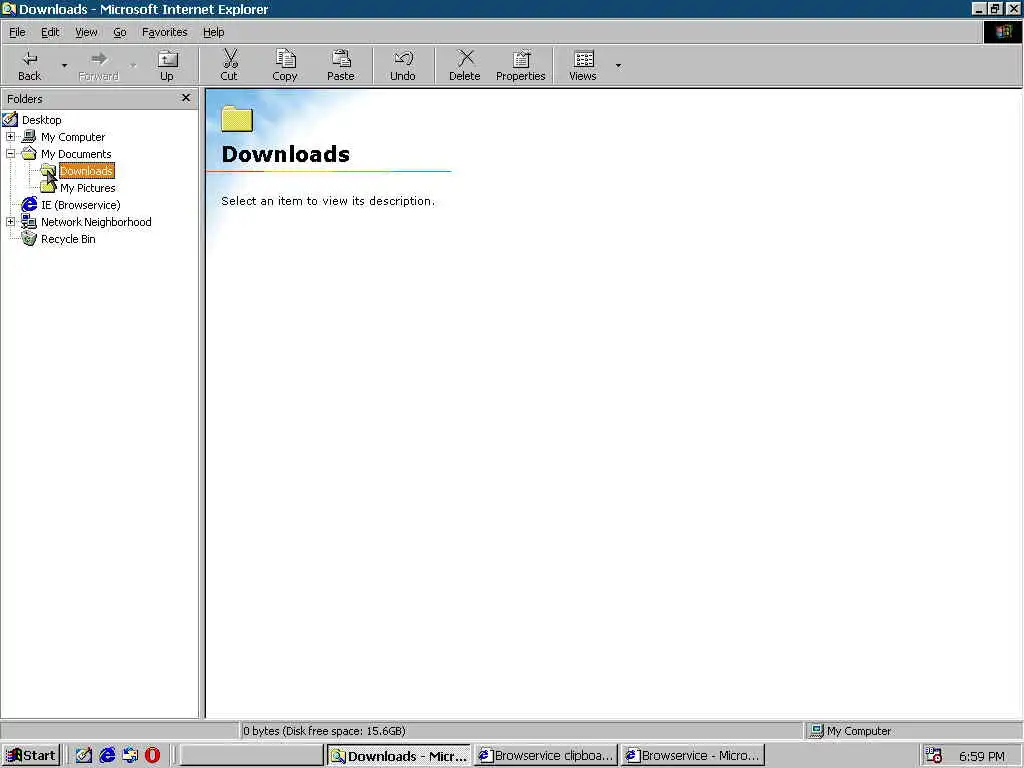This screenshot has height=768, width=1024.
Task: Minimize the Downloads window
Action: click(x=979, y=8)
